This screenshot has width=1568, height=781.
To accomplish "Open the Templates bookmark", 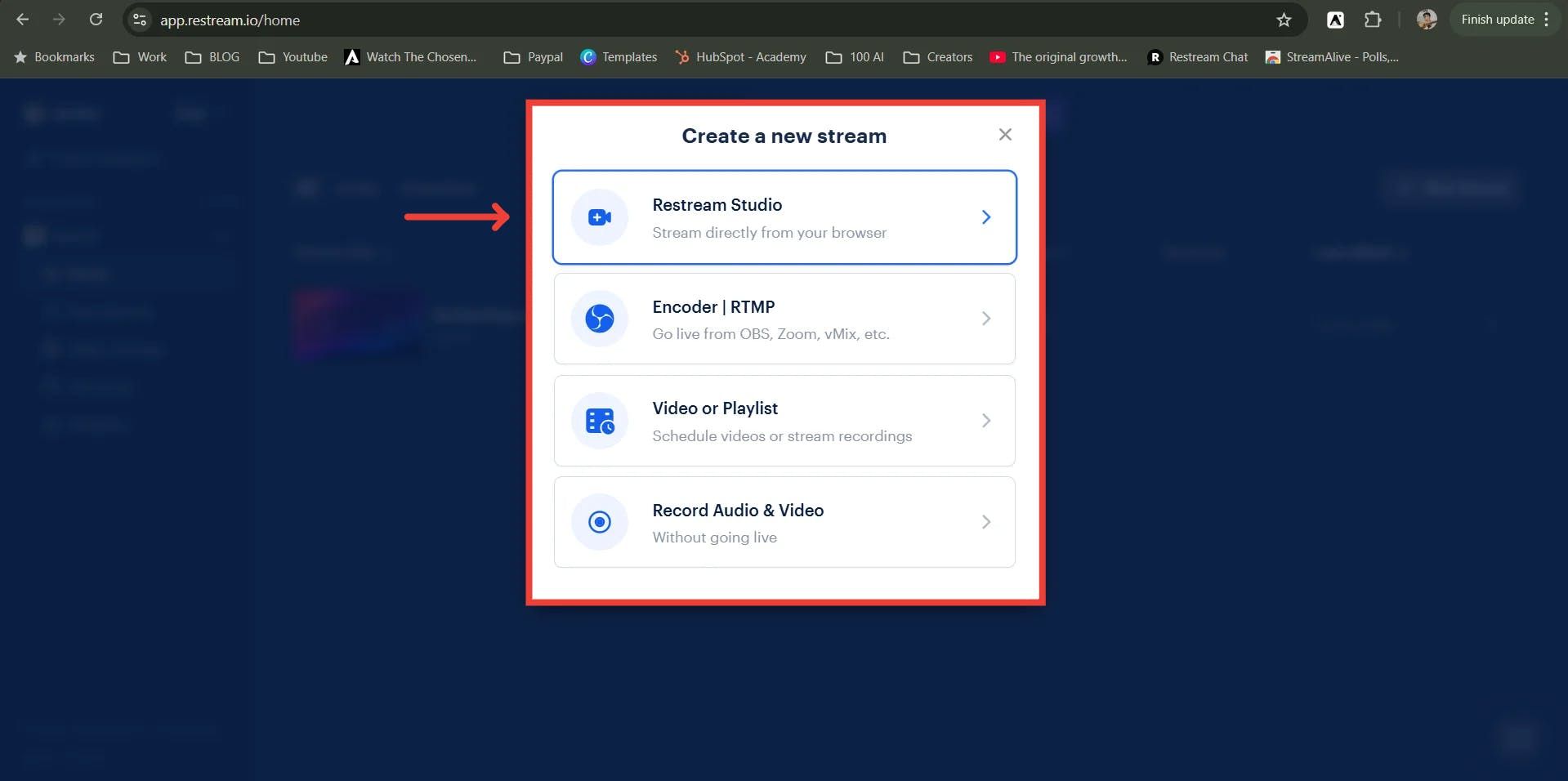I will [619, 57].
